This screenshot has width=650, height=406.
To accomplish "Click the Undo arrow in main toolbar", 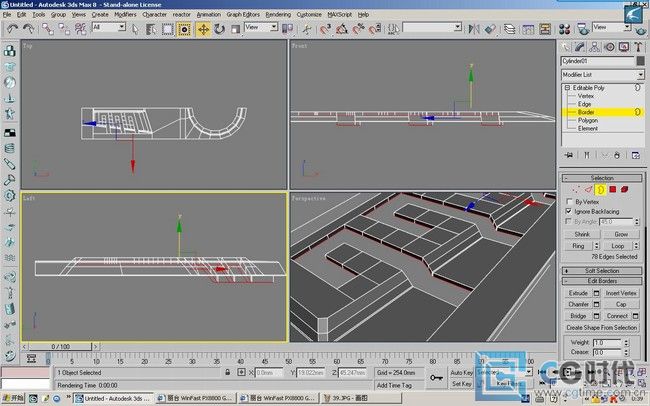I will click(x=12, y=29).
